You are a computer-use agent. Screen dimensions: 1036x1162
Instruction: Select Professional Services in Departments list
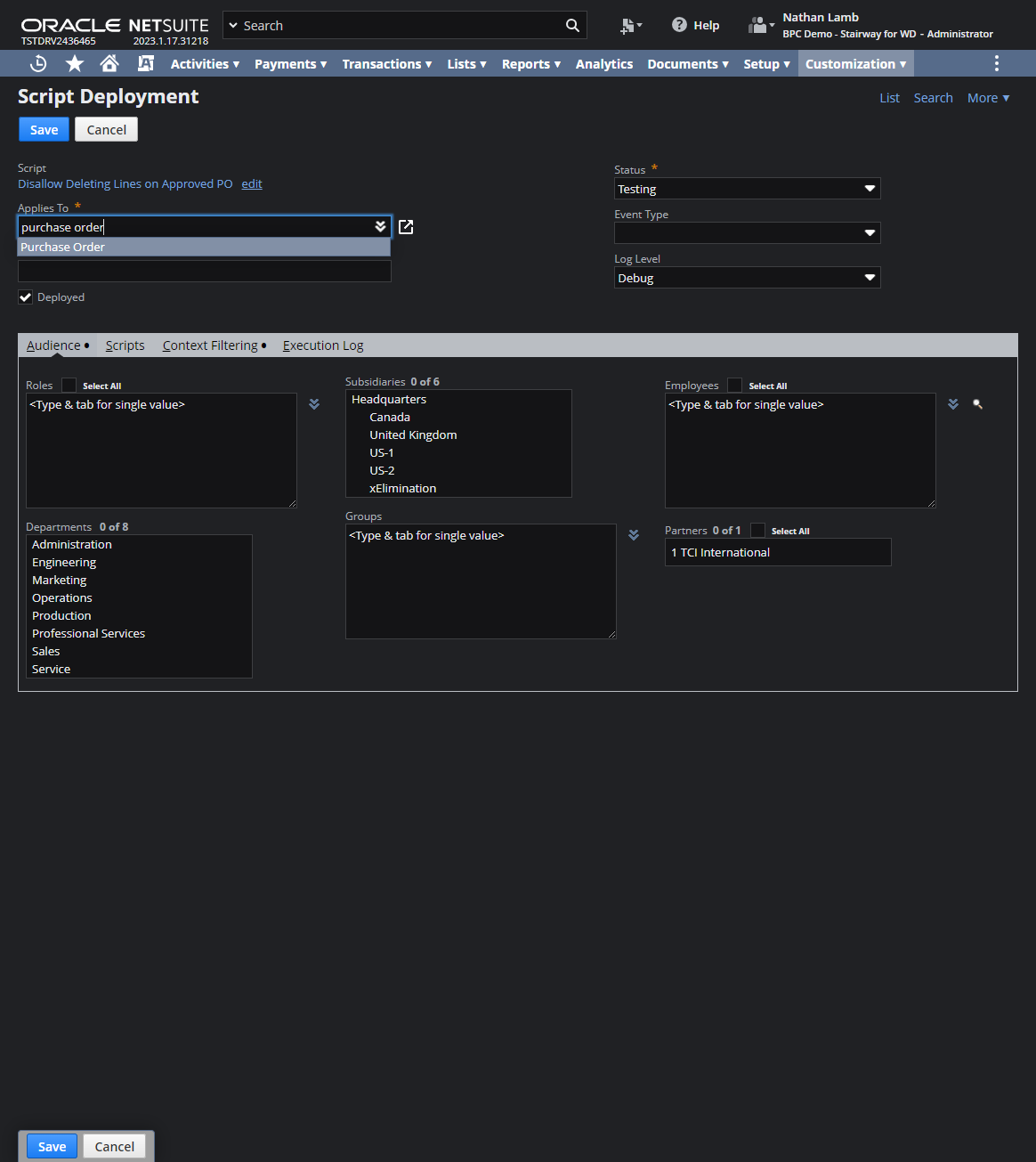pos(139,633)
